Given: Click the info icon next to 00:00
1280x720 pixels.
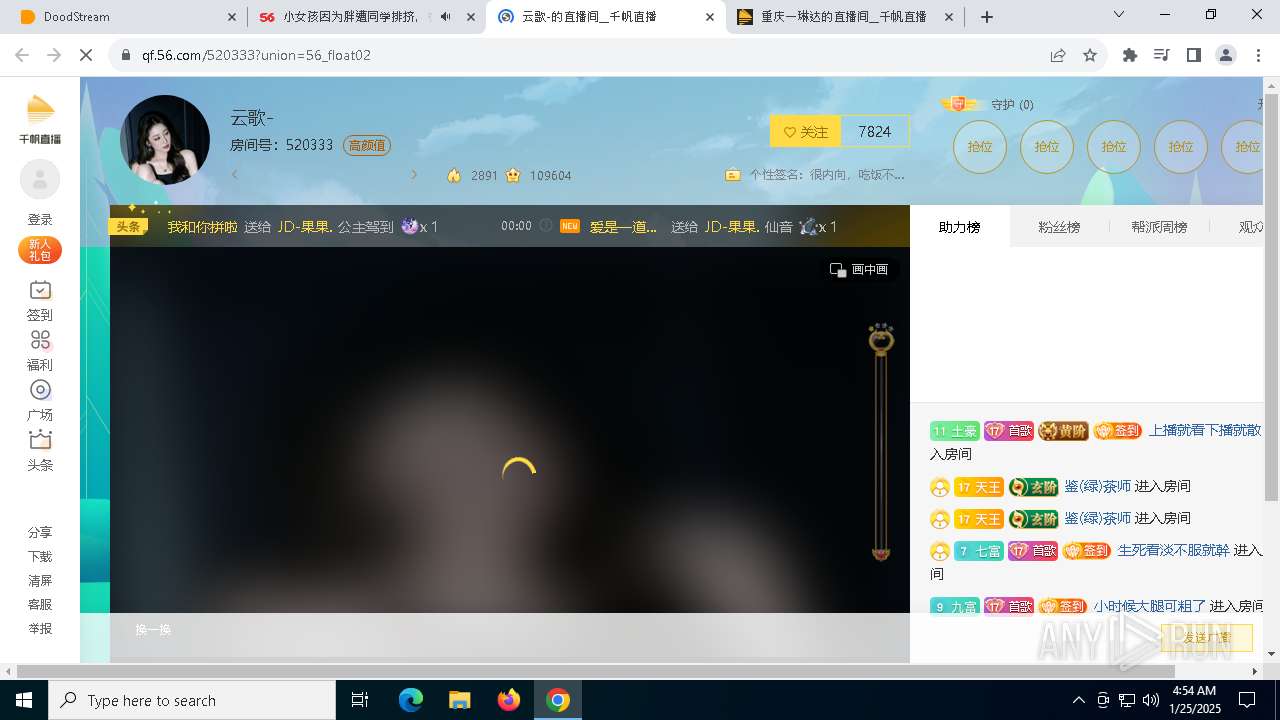Looking at the screenshot, I should pyautogui.click(x=546, y=226).
